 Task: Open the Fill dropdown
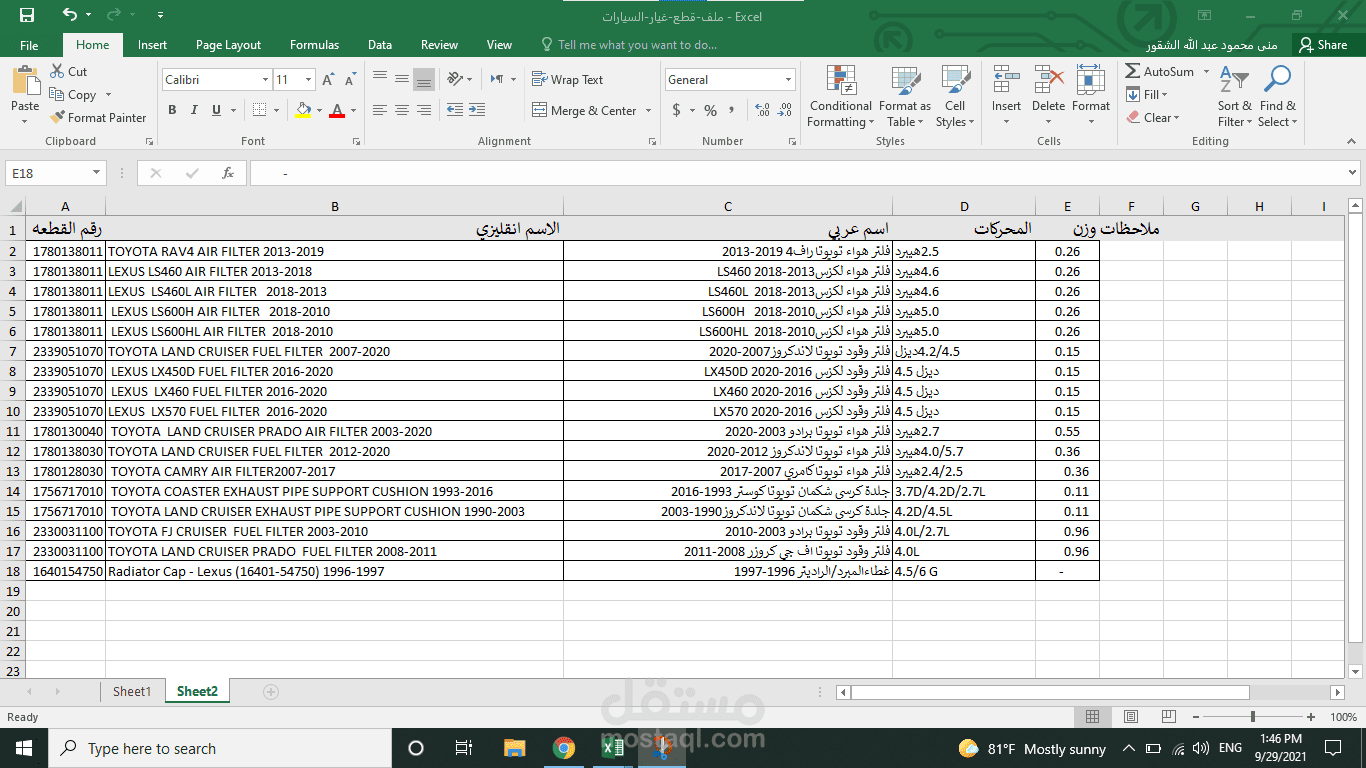tap(1148, 95)
